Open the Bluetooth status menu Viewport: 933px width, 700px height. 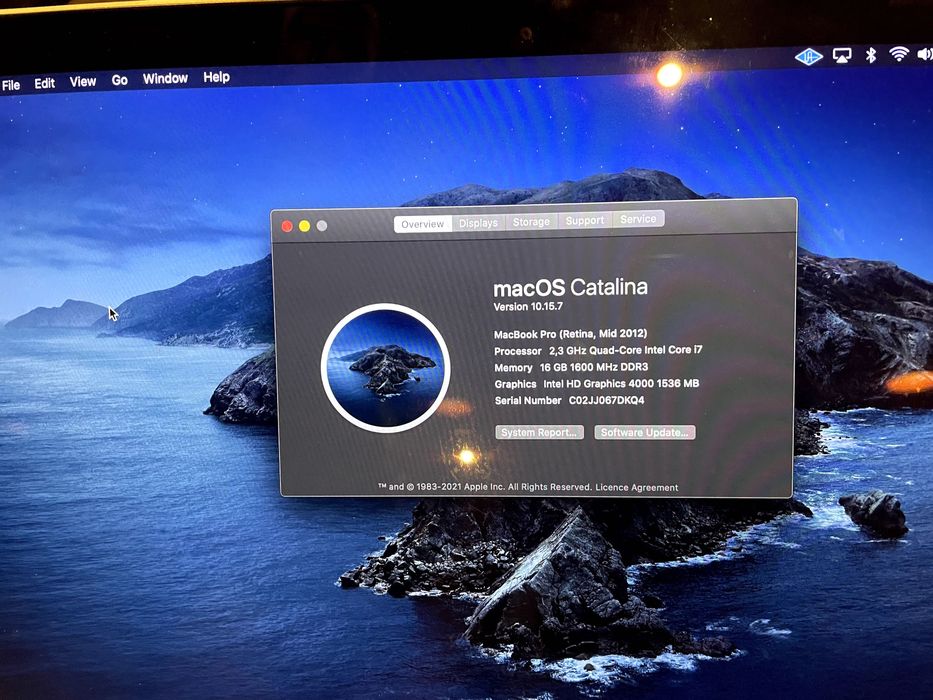pyautogui.click(x=871, y=55)
